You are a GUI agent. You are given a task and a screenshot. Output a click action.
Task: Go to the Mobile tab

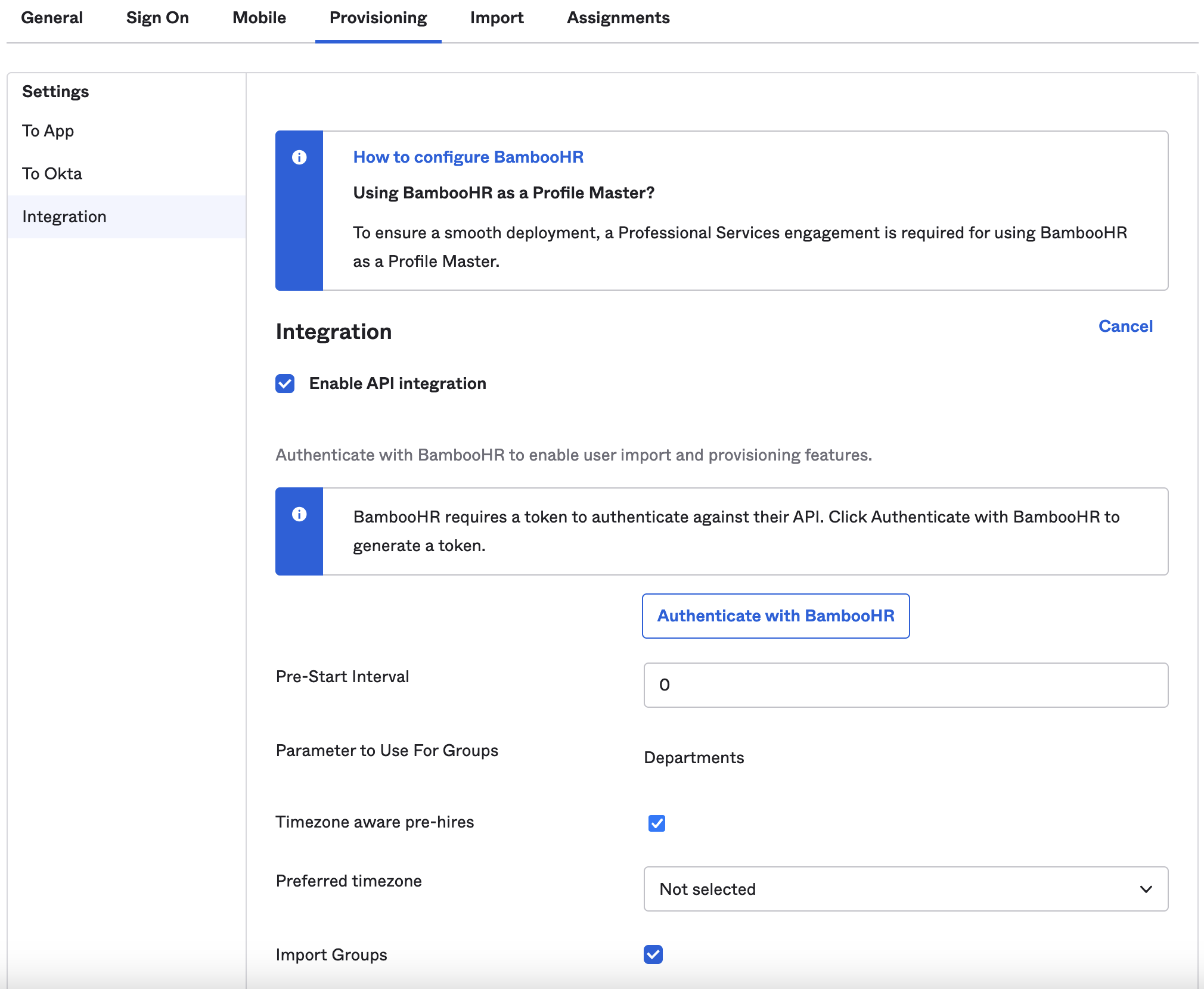(x=259, y=18)
